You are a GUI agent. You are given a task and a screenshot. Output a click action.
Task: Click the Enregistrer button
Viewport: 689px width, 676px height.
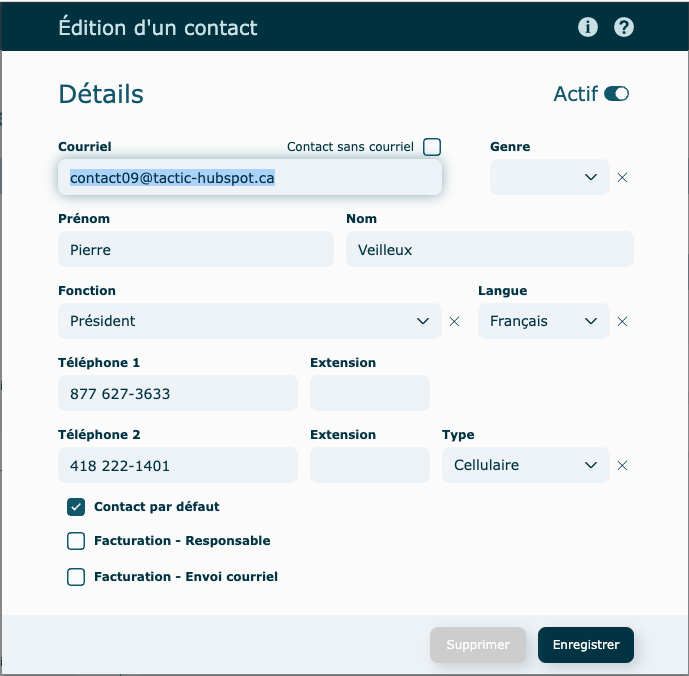pyautogui.click(x=586, y=645)
